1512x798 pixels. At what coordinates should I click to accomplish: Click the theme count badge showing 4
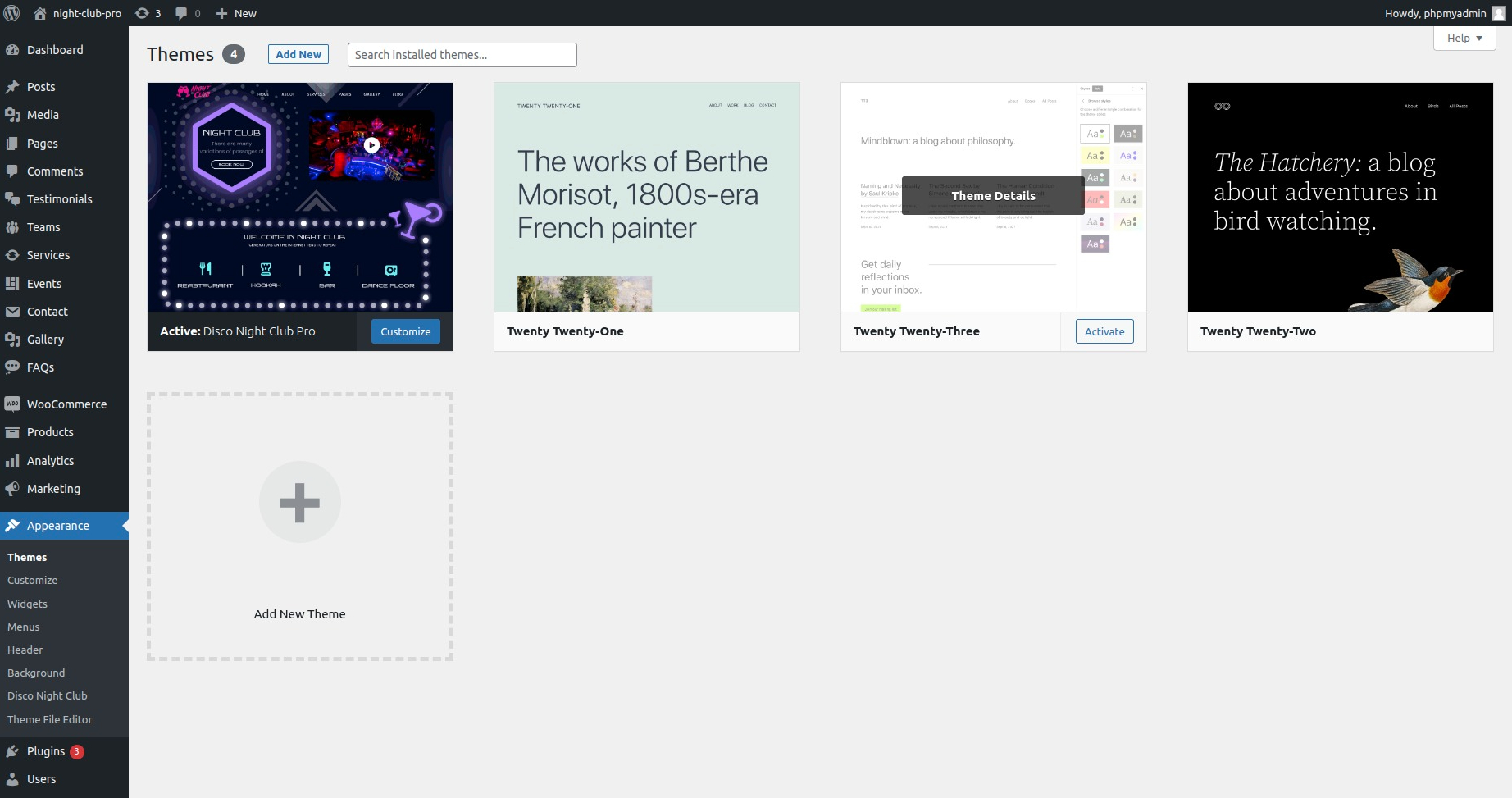[234, 54]
